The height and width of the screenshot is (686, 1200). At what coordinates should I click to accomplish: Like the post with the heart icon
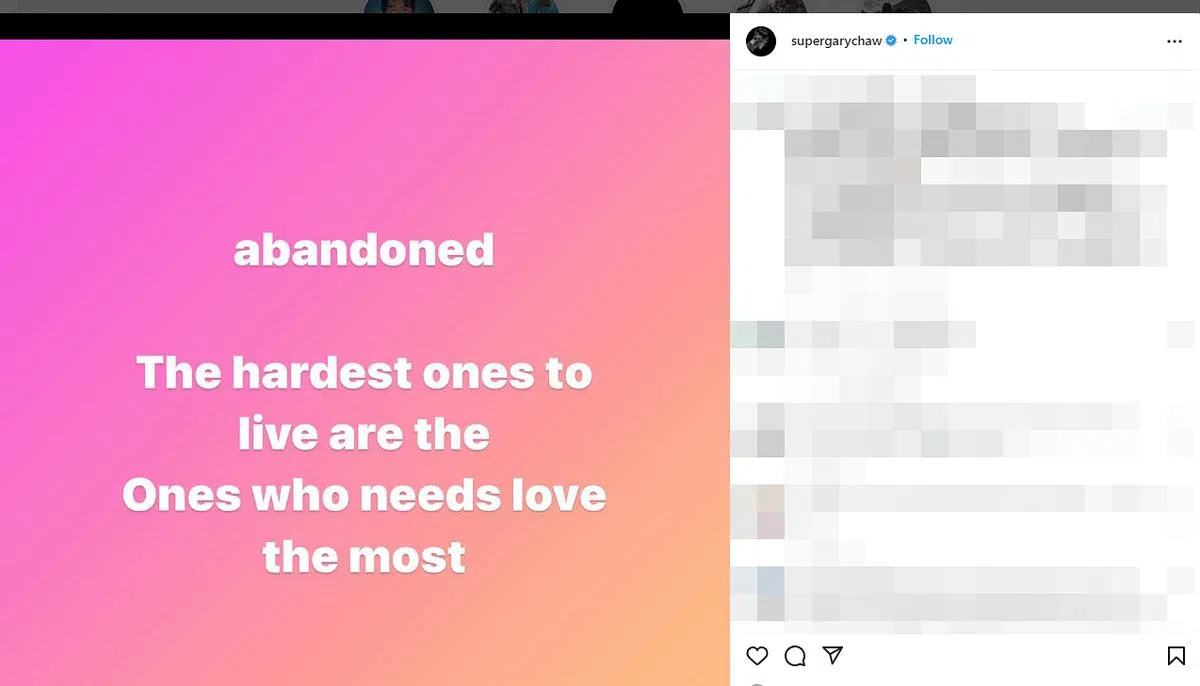click(x=757, y=656)
